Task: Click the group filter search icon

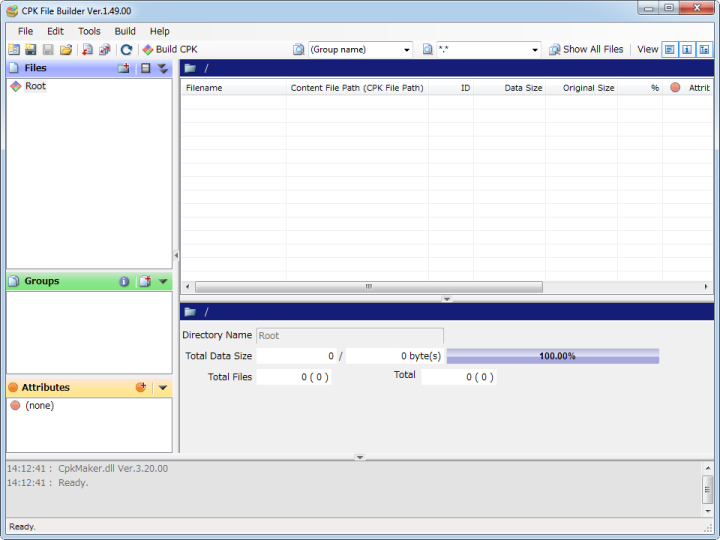Action: coord(298,50)
